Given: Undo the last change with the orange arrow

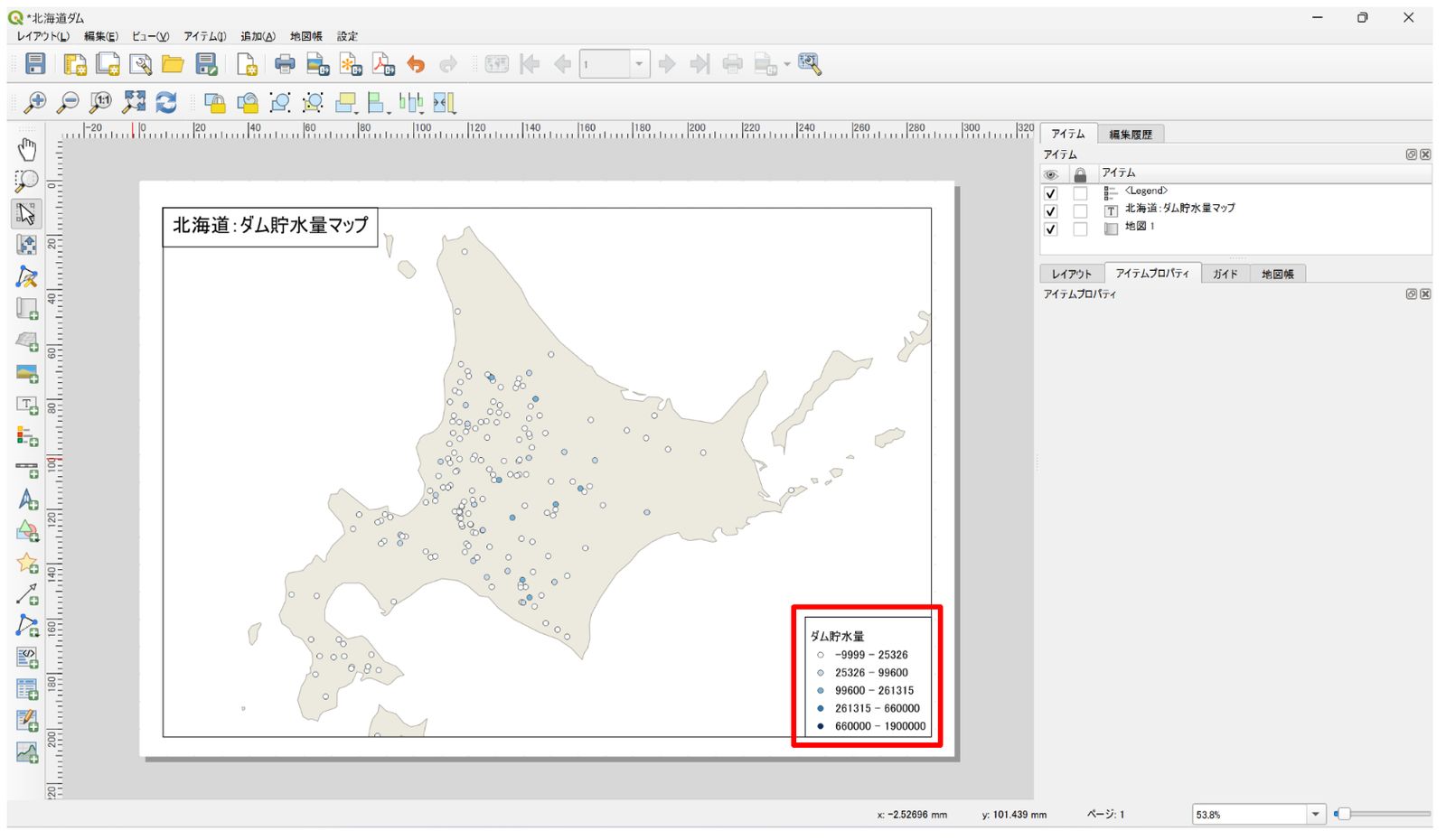Looking at the screenshot, I should pyautogui.click(x=416, y=63).
